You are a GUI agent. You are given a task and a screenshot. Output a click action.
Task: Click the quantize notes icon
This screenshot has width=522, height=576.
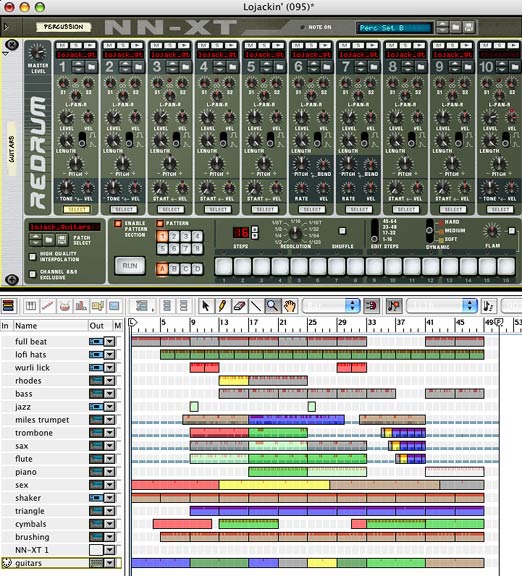click(489, 306)
